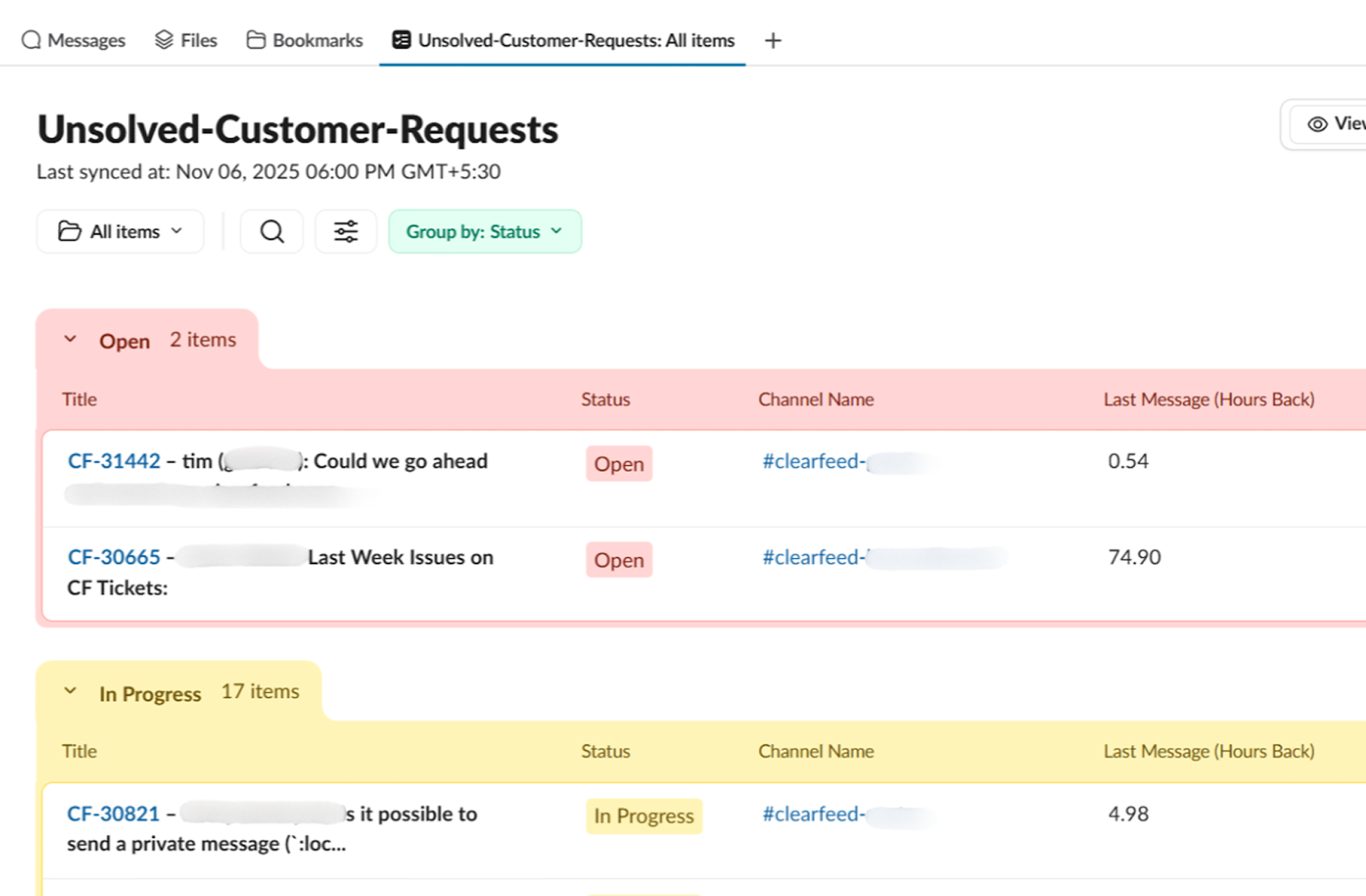
Task: Open the All items dropdown
Action: [x=120, y=230]
